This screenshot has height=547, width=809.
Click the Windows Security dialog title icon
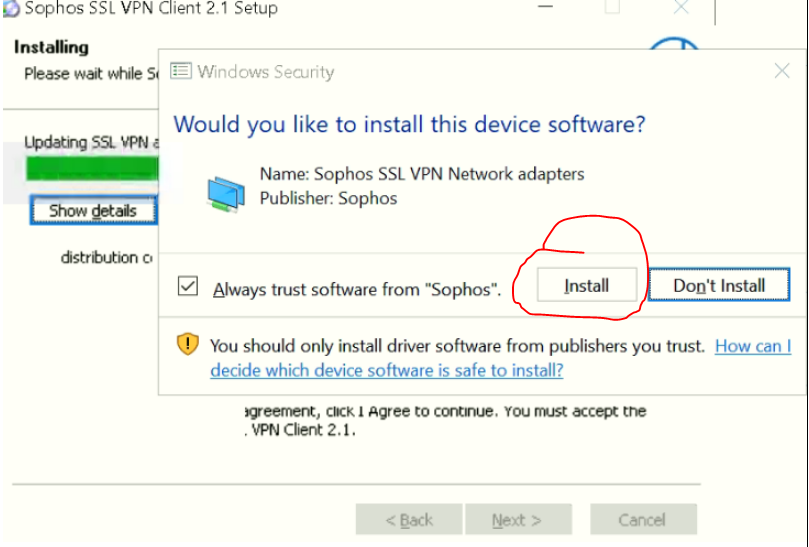[x=181, y=72]
